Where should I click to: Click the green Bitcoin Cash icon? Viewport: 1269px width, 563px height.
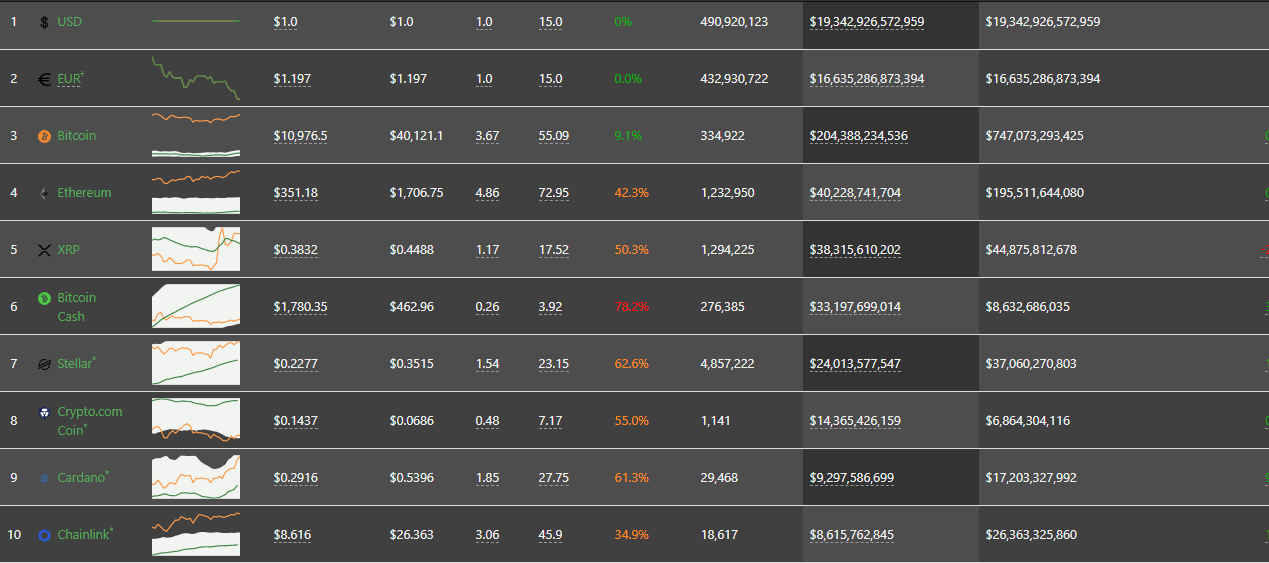[x=44, y=298]
